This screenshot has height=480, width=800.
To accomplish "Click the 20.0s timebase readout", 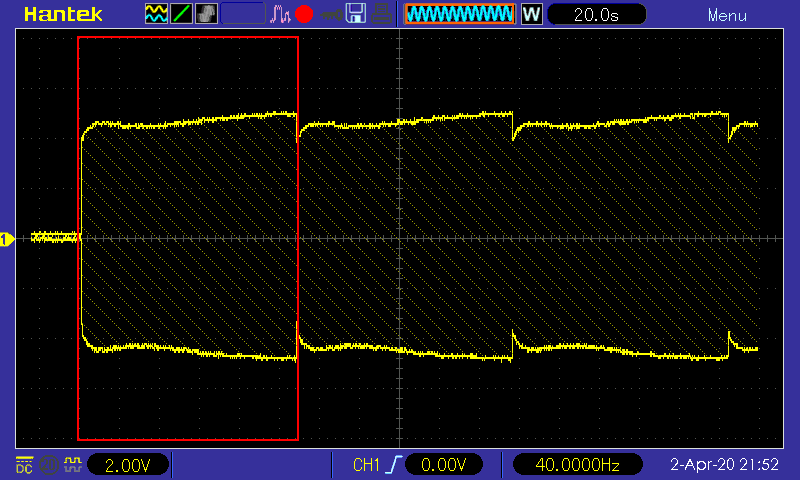I will pos(596,14).
